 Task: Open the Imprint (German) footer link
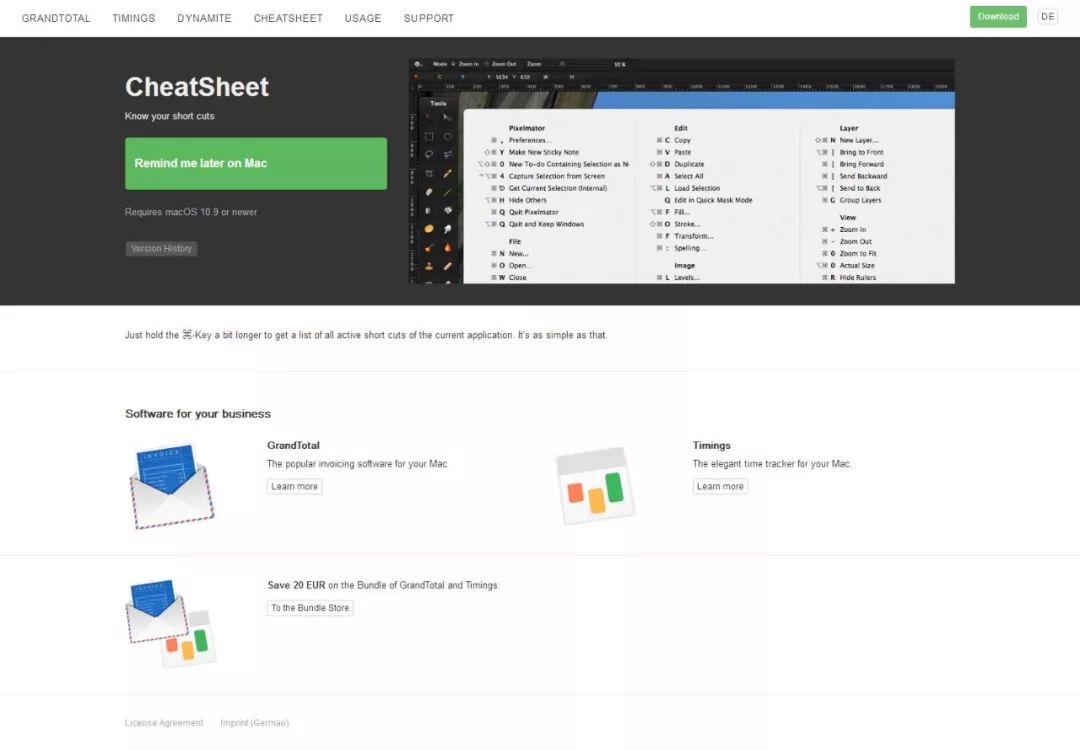pyautogui.click(x=254, y=723)
